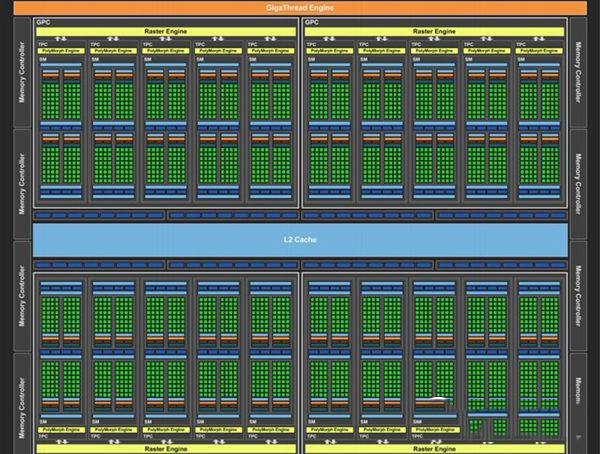Click Raster Engine in the upper-right GPC
The width and height of the screenshot is (600, 454).
(x=434, y=31)
